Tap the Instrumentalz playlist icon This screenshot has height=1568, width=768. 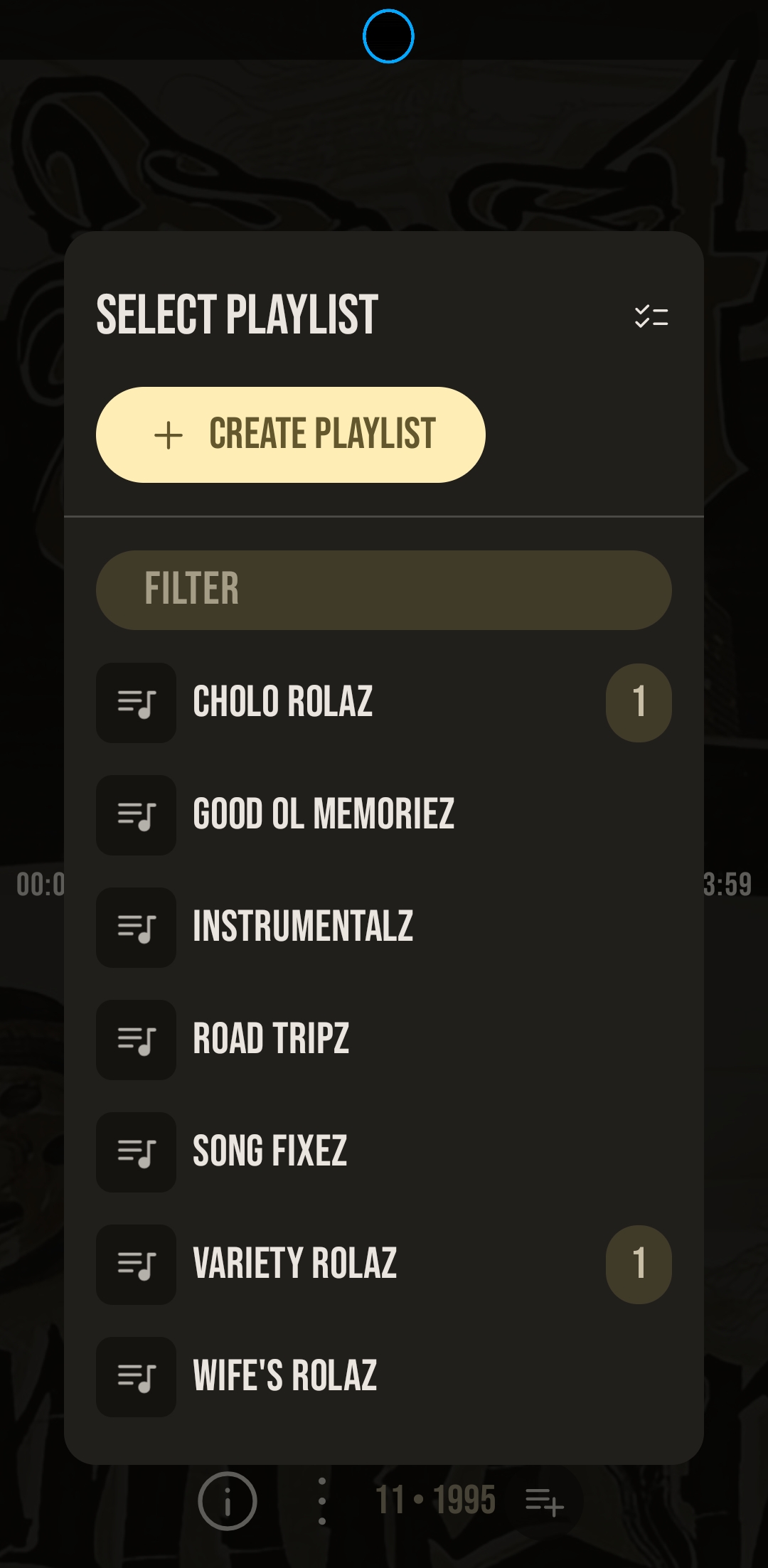136,928
